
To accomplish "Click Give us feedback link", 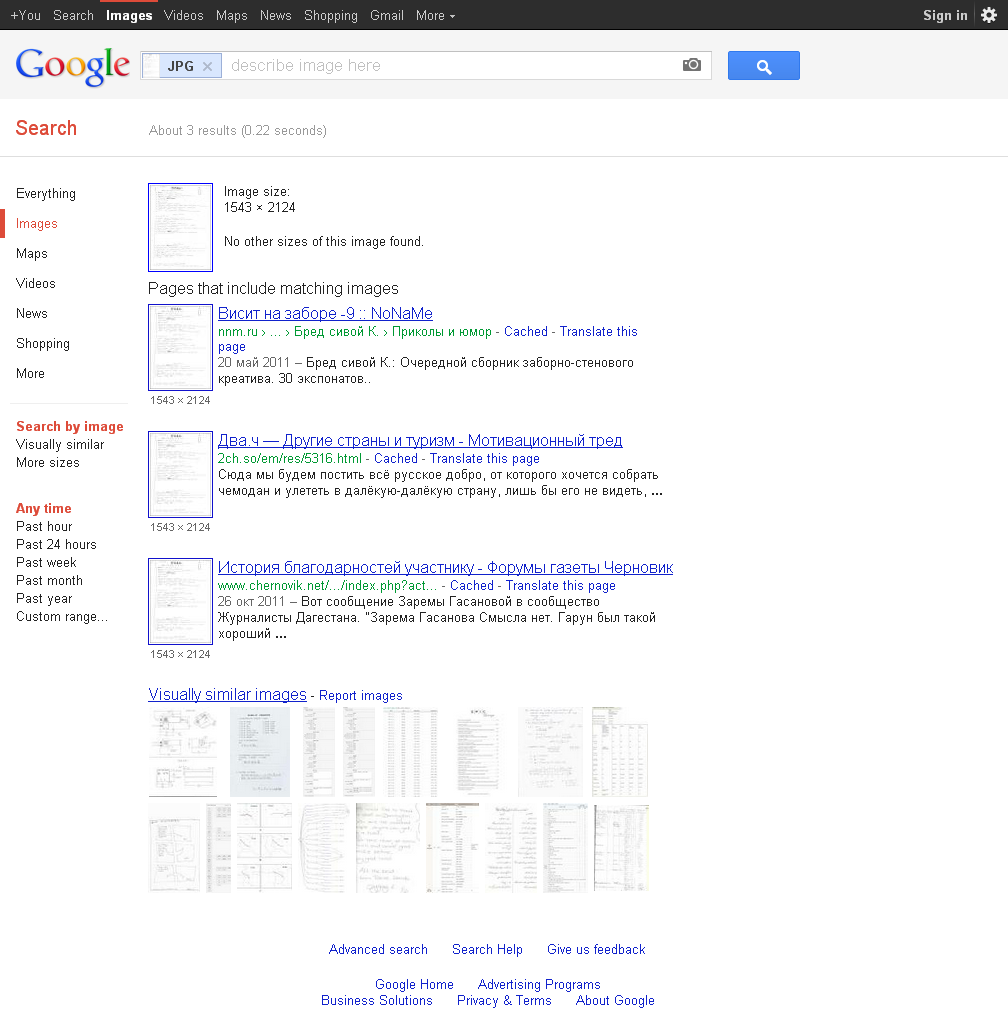I will [x=596, y=949].
